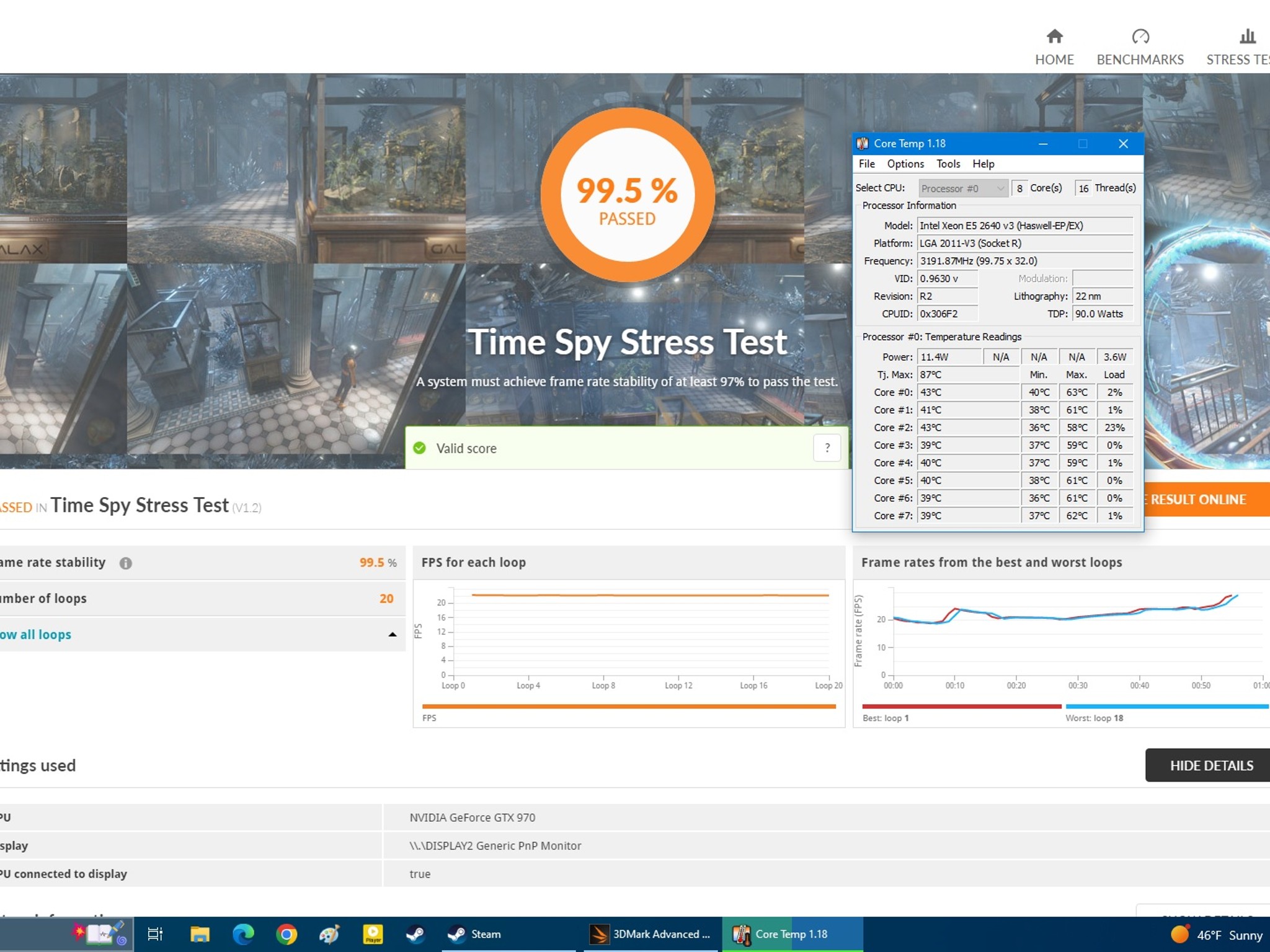Click the Show all loops link
Image resolution: width=1270 pixels, height=952 pixels.
[x=35, y=634]
